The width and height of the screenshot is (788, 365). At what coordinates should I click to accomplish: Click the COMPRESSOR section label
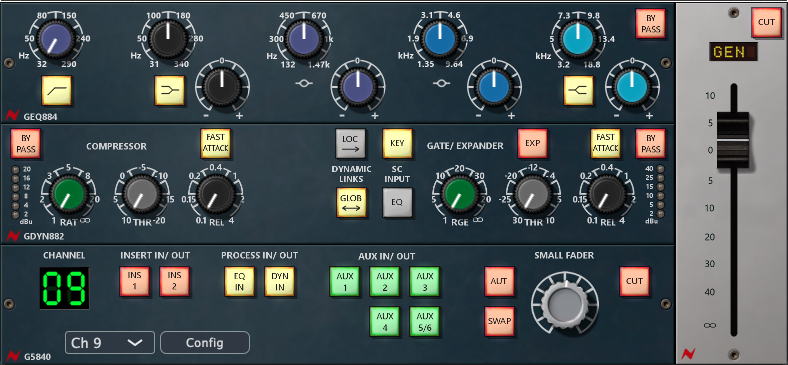[117, 146]
